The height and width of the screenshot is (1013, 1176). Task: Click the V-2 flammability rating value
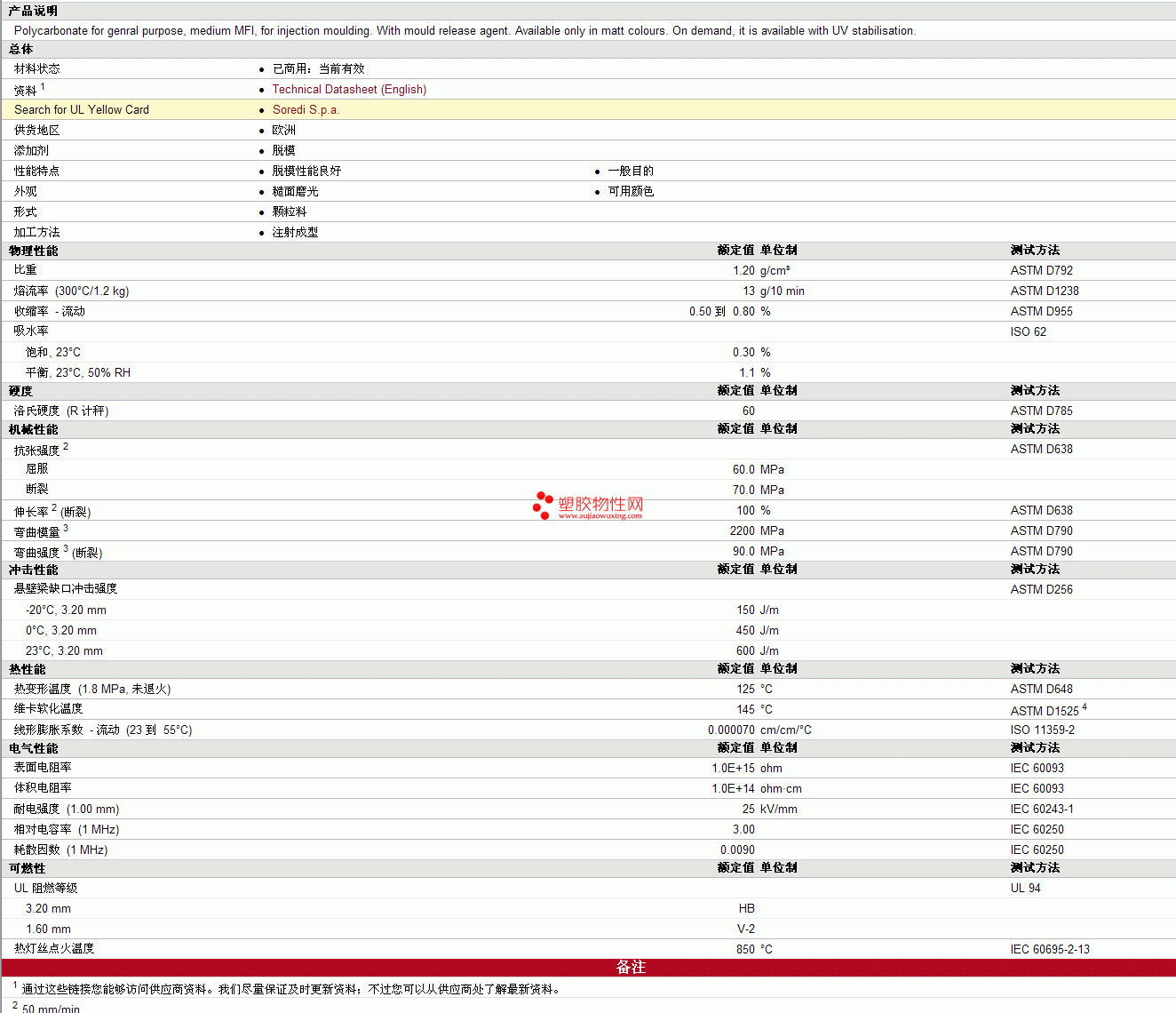745,929
